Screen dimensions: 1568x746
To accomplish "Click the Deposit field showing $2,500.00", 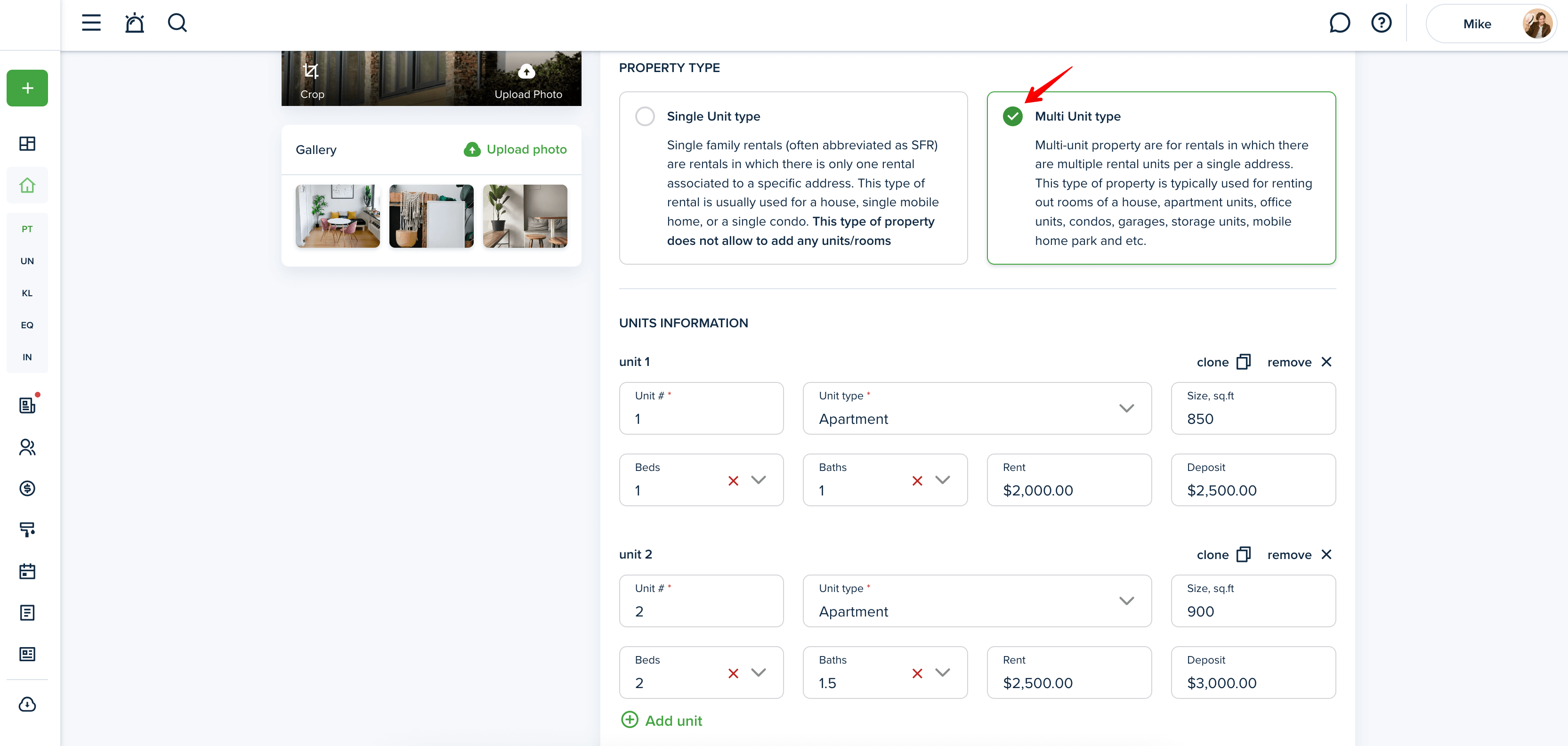I will tap(1253, 480).
